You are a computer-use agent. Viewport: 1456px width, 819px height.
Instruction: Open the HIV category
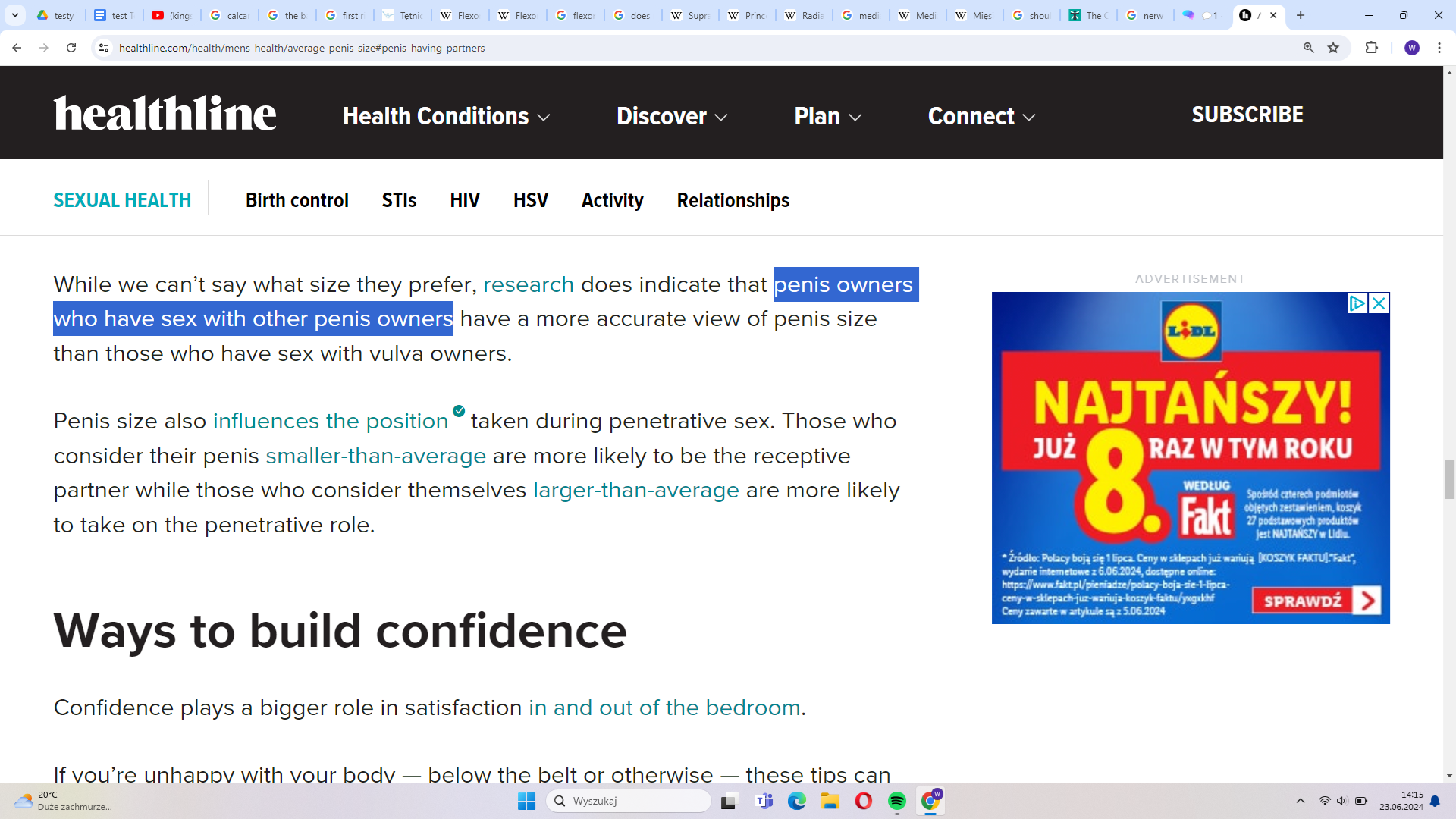coord(465,200)
